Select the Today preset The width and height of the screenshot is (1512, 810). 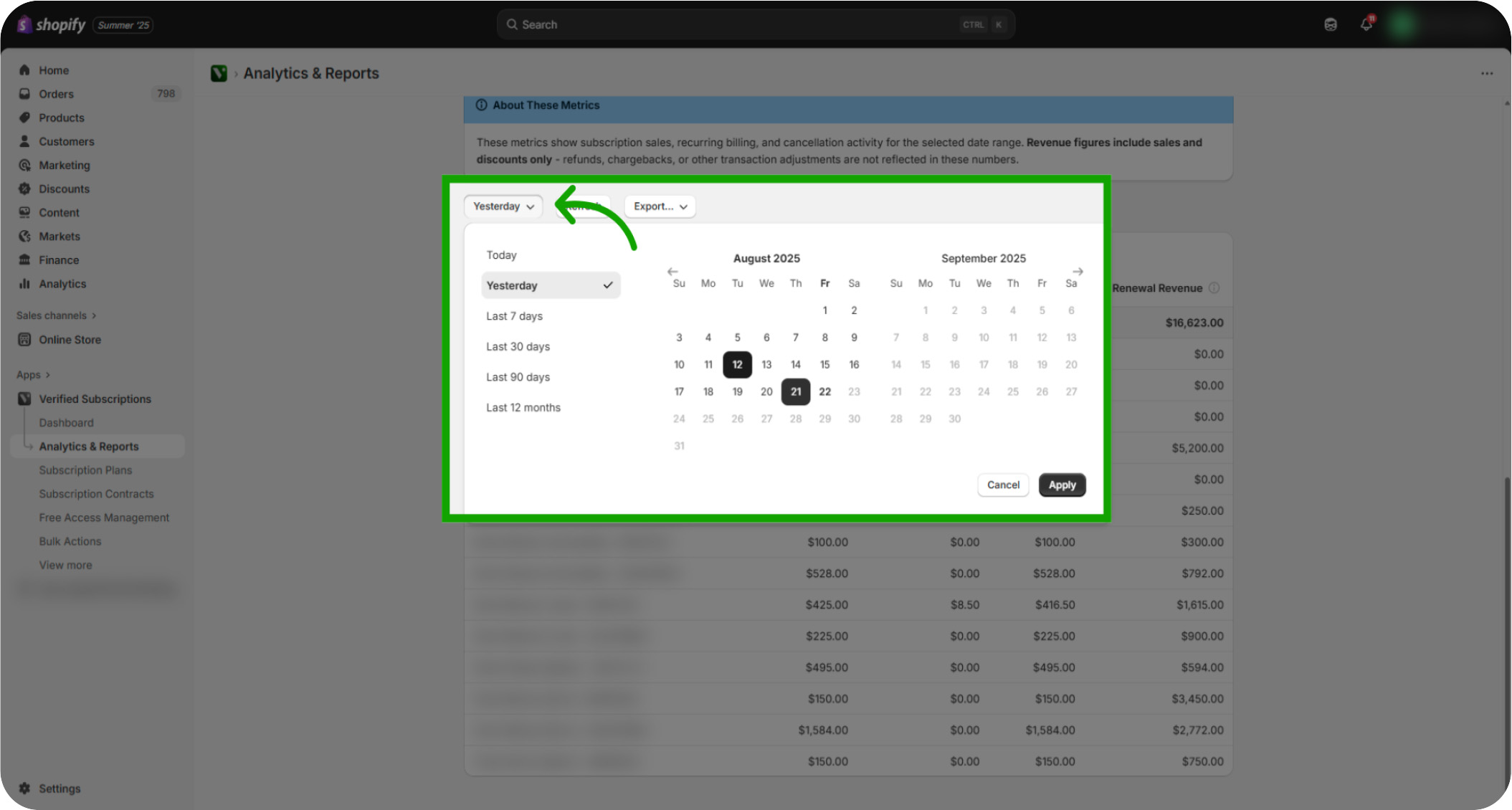pyautogui.click(x=551, y=255)
